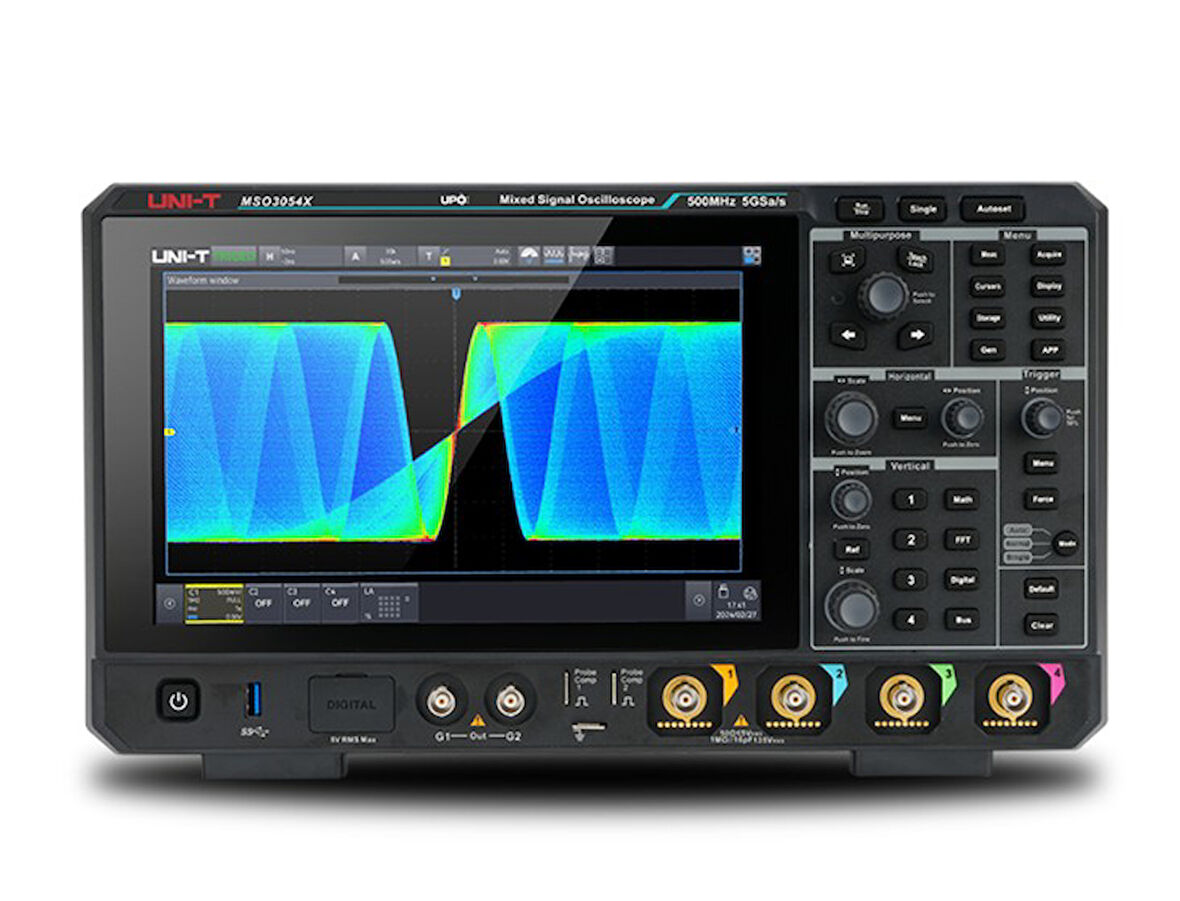1180x901 pixels.
Task: Open the Measure menu with the Meas button
Action: (987, 255)
